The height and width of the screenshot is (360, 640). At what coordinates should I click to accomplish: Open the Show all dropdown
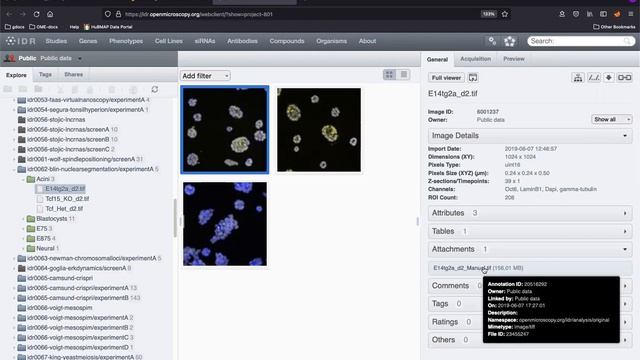click(x=612, y=119)
